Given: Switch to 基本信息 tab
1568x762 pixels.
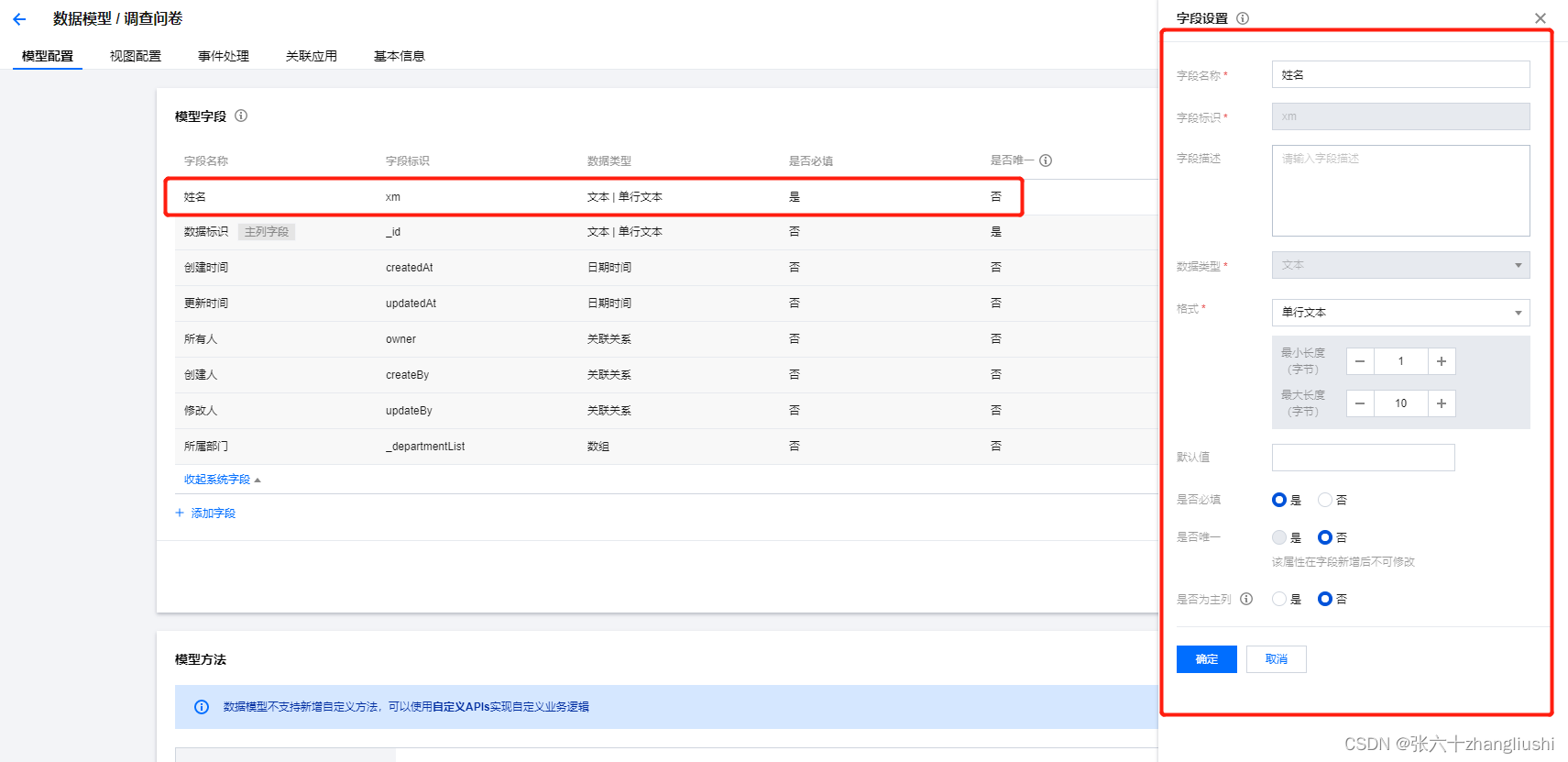Looking at the screenshot, I should [x=400, y=56].
